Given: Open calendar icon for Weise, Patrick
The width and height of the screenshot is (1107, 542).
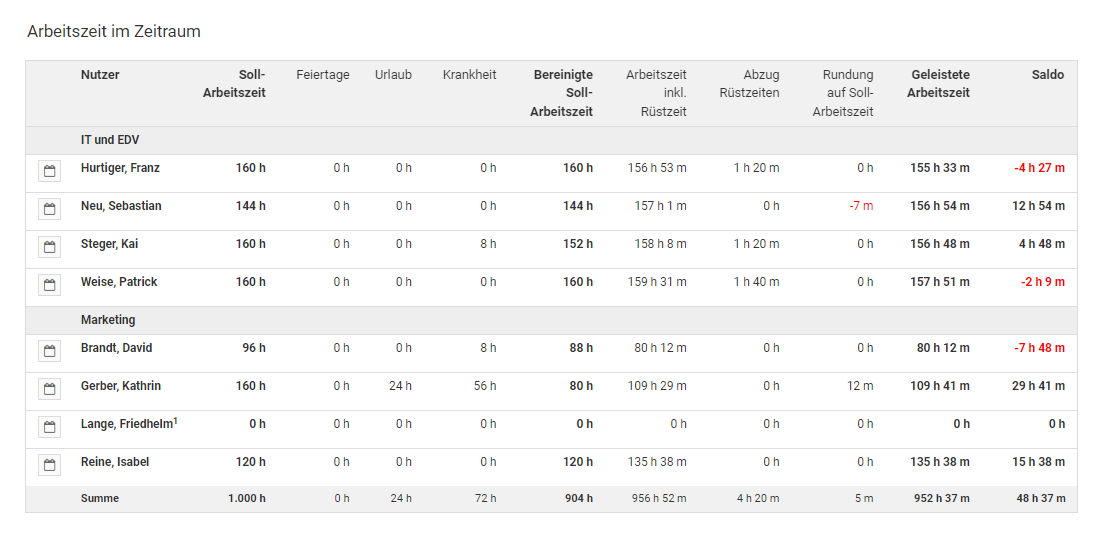Looking at the screenshot, I should click(49, 285).
